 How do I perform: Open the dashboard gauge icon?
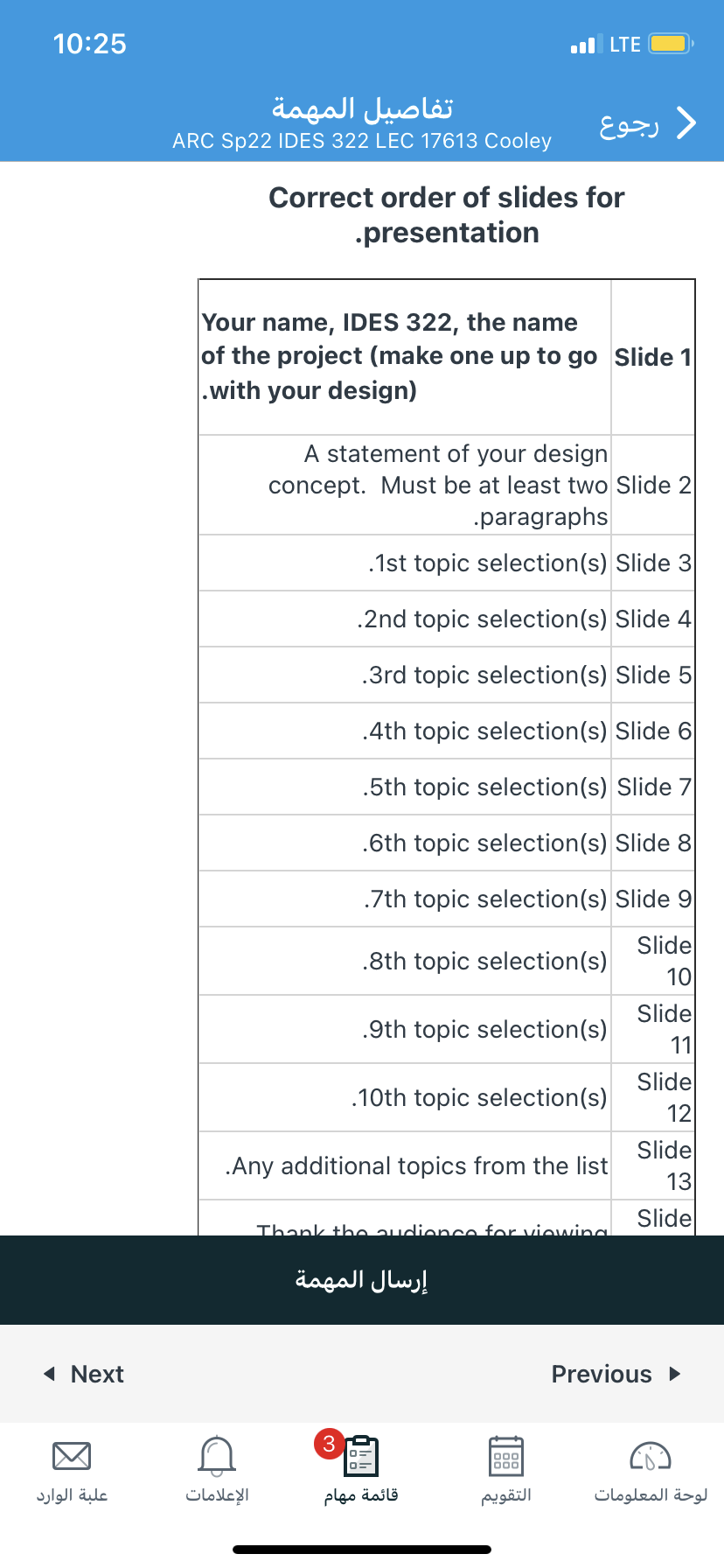point(651,1457)
